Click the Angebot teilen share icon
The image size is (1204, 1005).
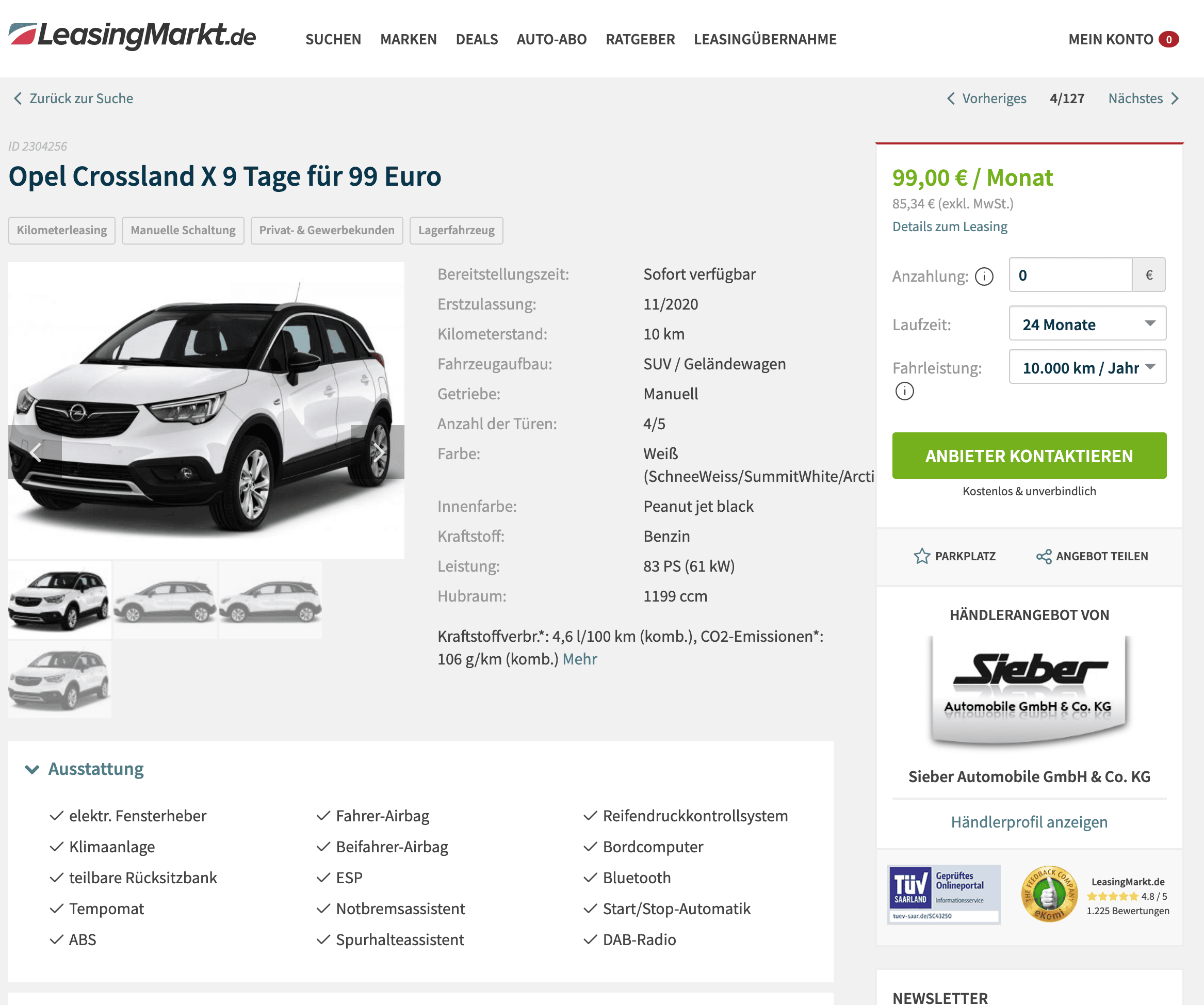[x=1044, y=556]
